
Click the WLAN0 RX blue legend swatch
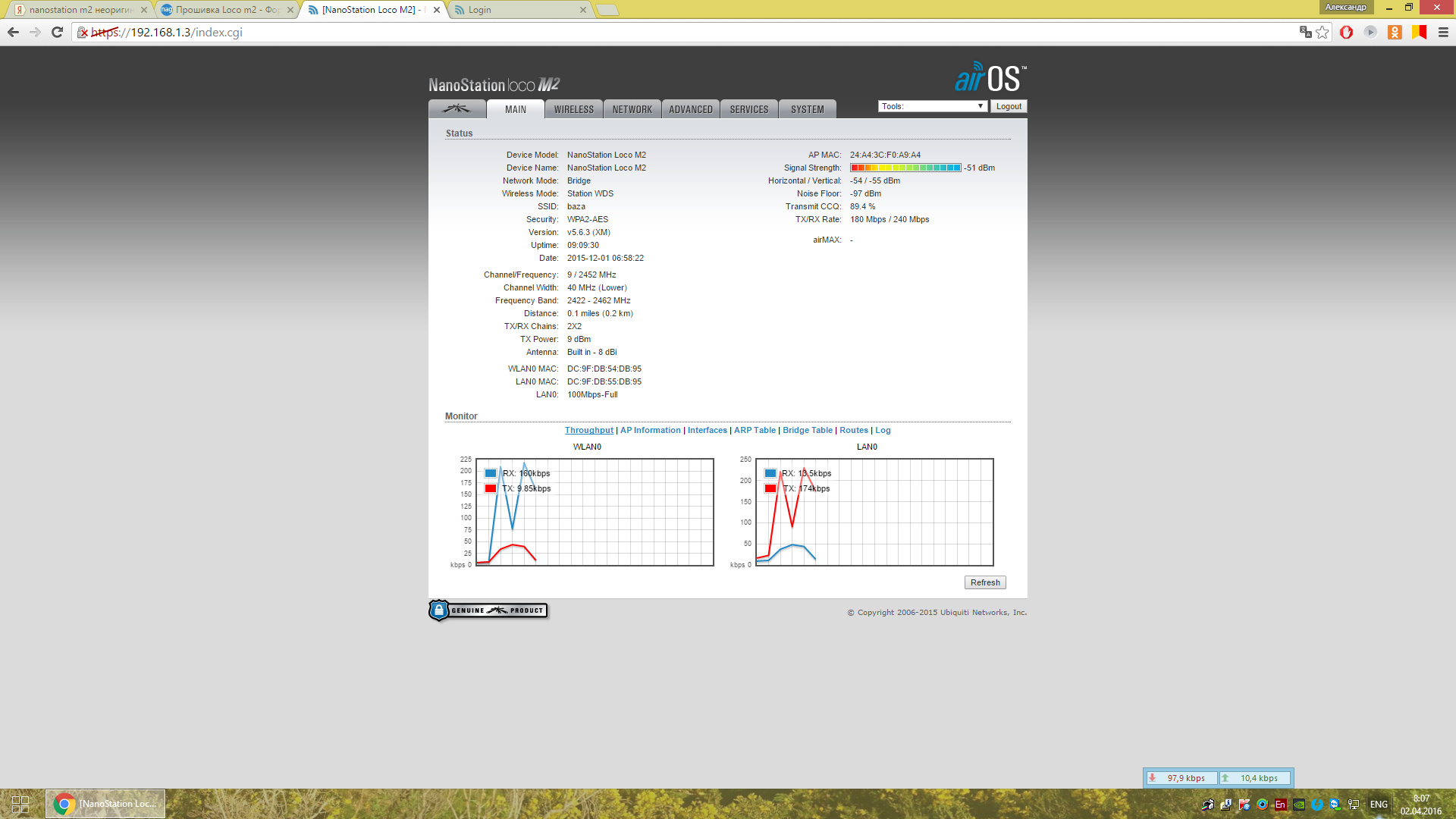tap(491, 473)
